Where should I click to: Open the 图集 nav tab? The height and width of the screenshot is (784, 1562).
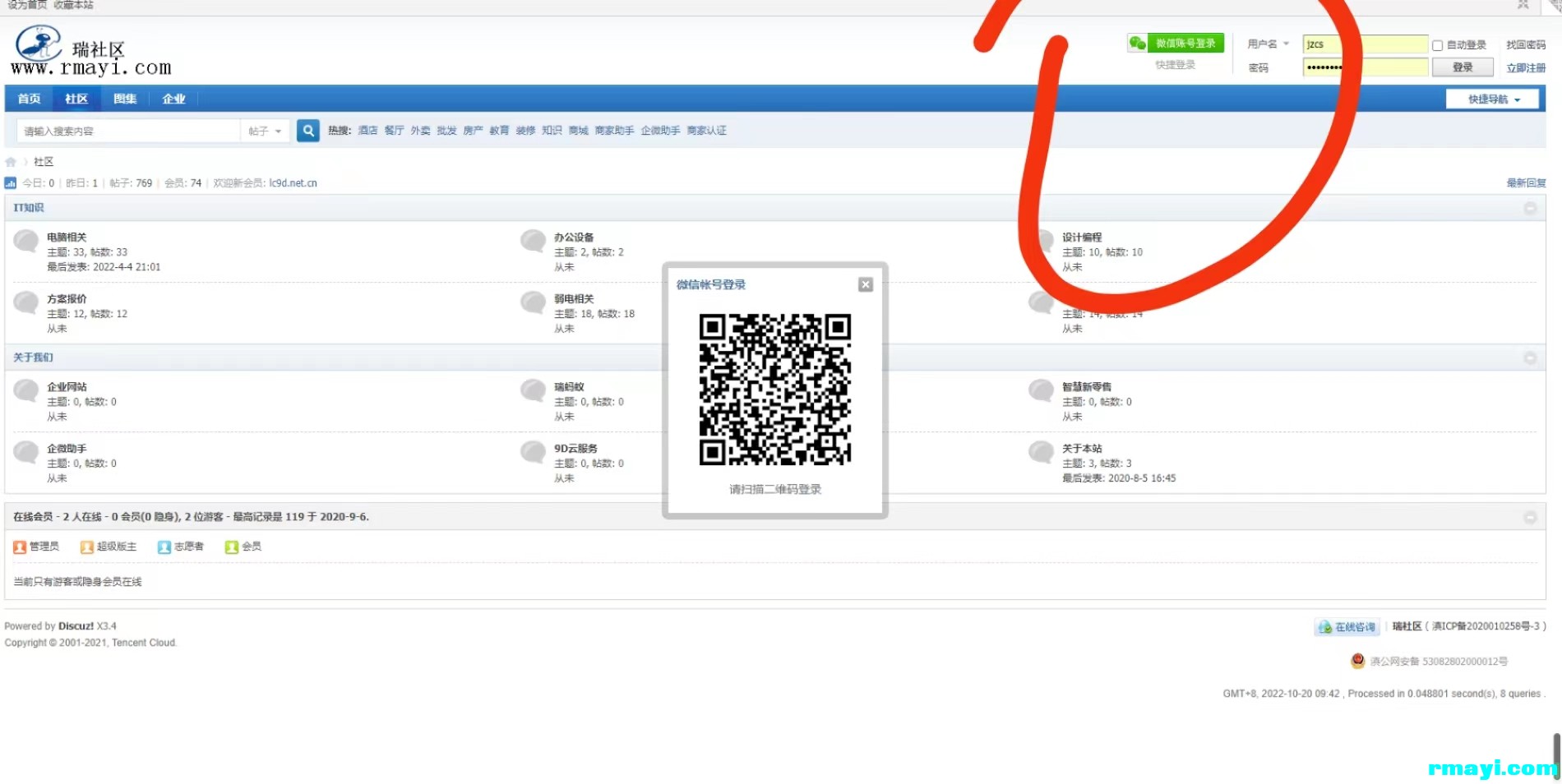(125, 99)
